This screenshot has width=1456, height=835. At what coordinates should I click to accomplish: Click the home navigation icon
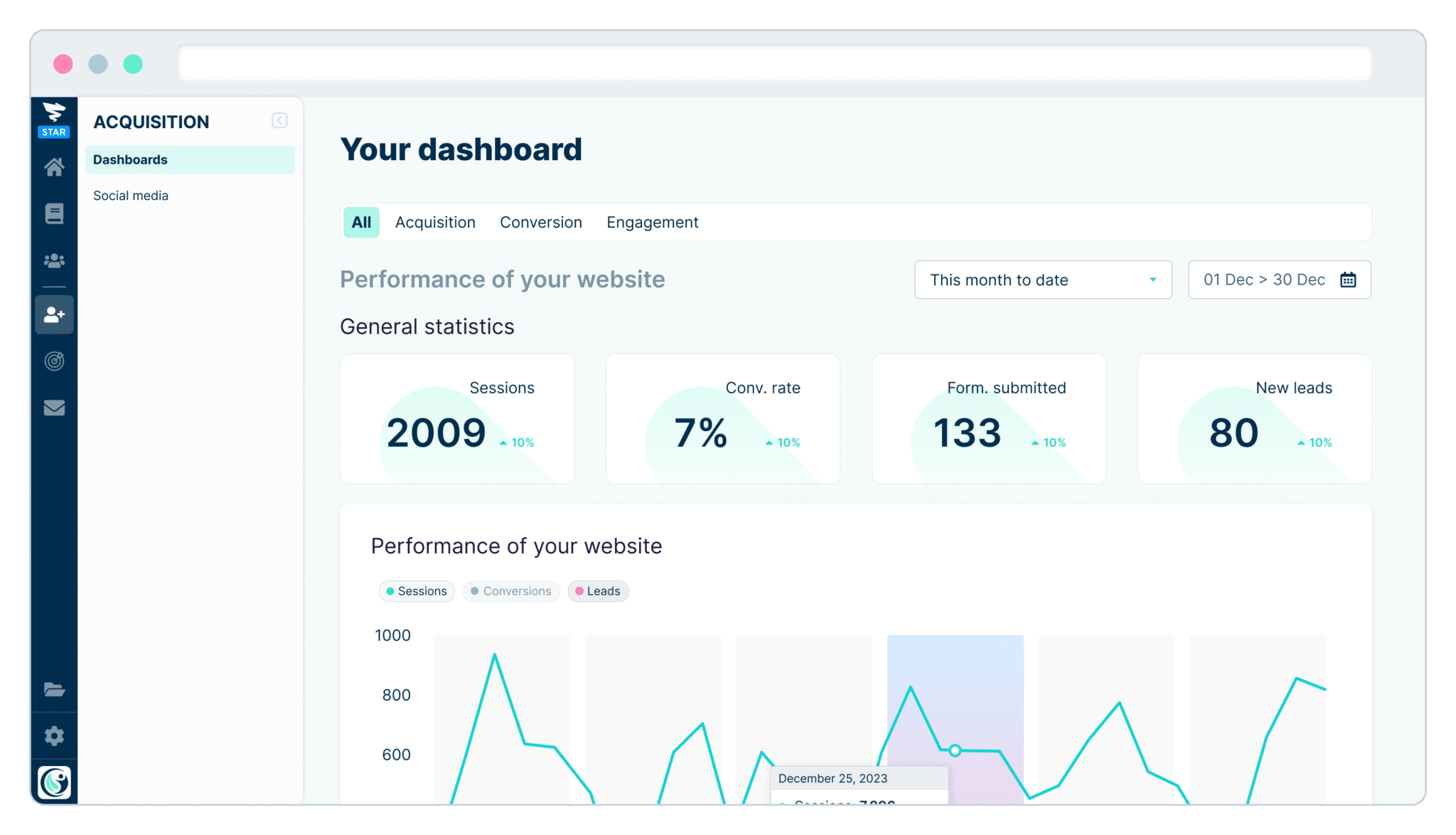pos(55,167)
